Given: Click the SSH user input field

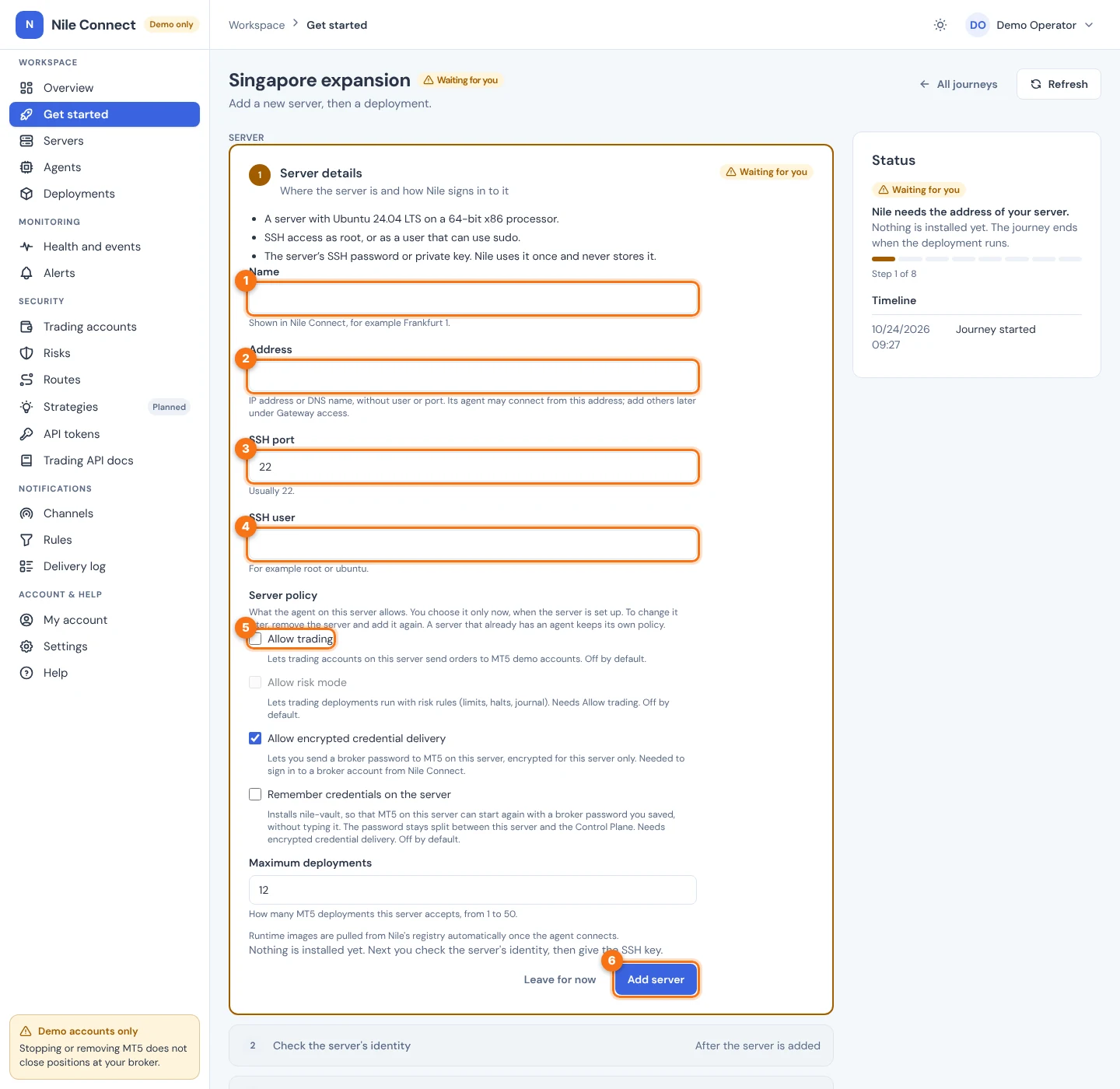Looking at the screenshot, I should [473, 544].
